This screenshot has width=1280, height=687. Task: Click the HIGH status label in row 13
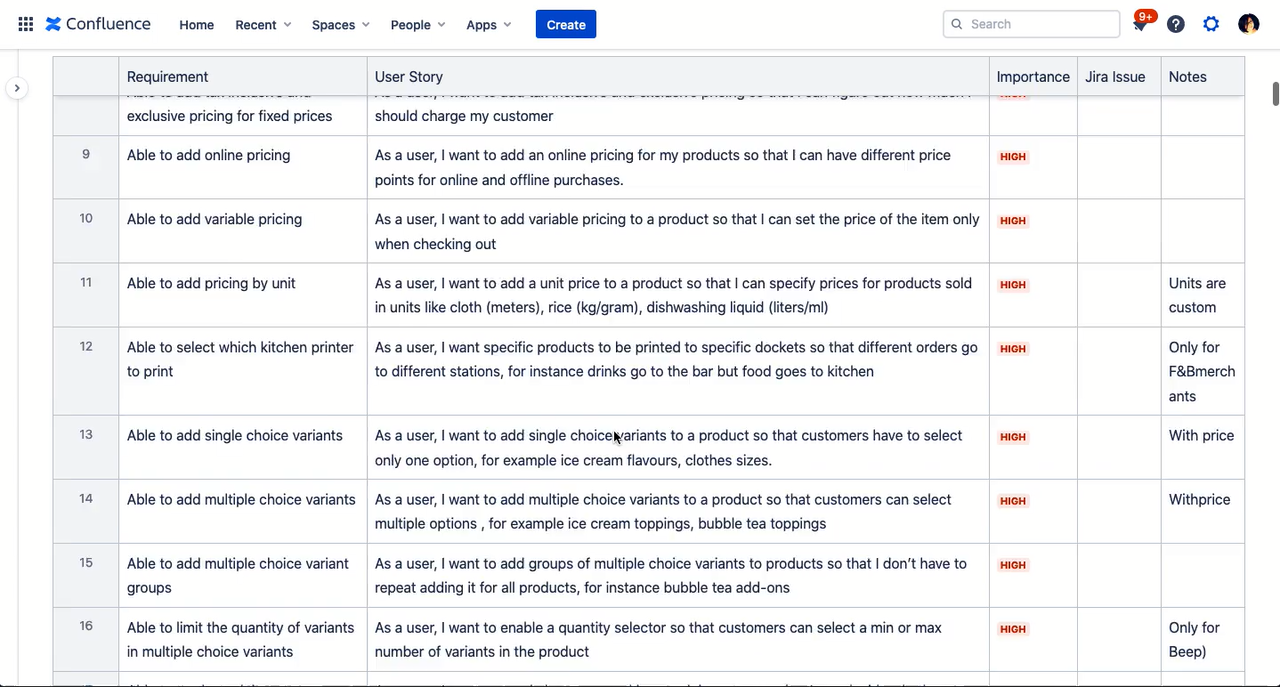coord(1013,437)
